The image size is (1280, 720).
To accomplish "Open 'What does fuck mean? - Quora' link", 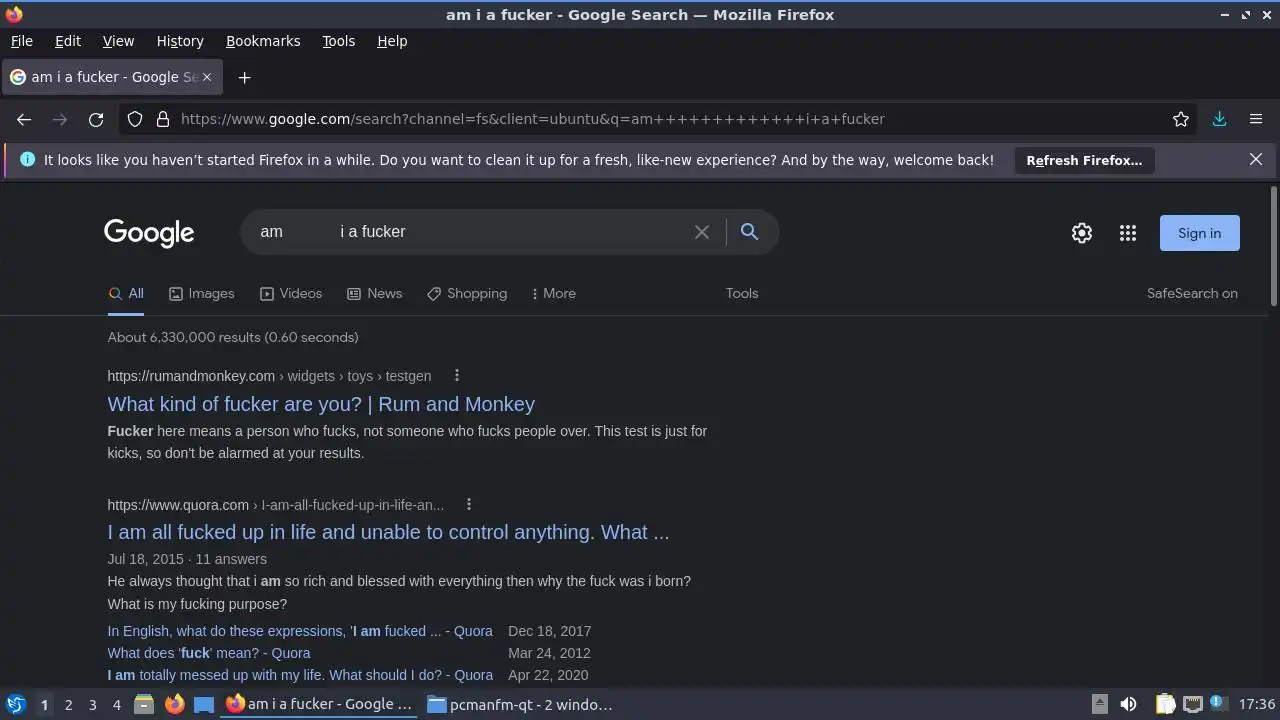I will pyautogui.click(x=209, y=653).
